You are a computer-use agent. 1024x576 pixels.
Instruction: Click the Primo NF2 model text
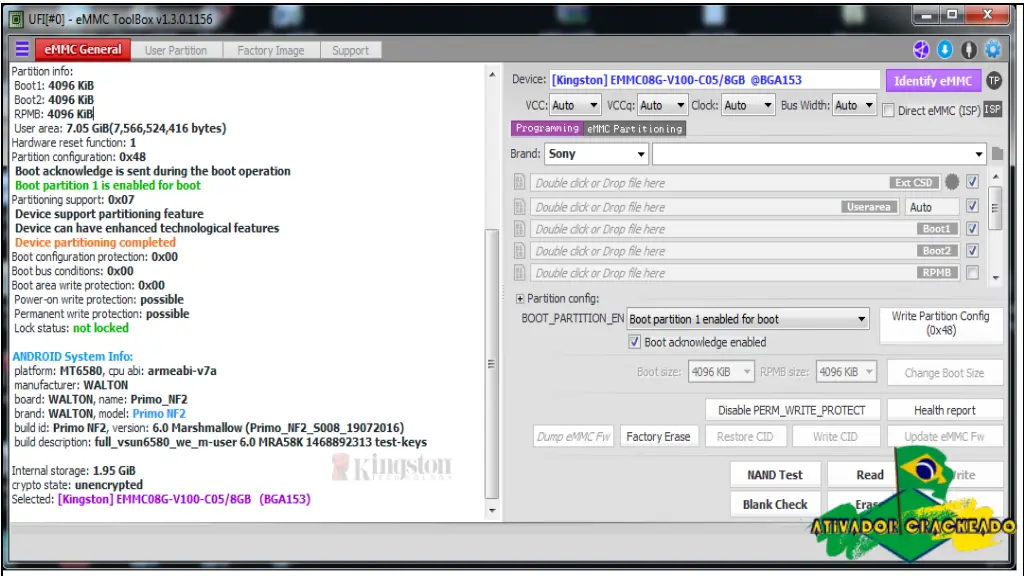[159, 413]
